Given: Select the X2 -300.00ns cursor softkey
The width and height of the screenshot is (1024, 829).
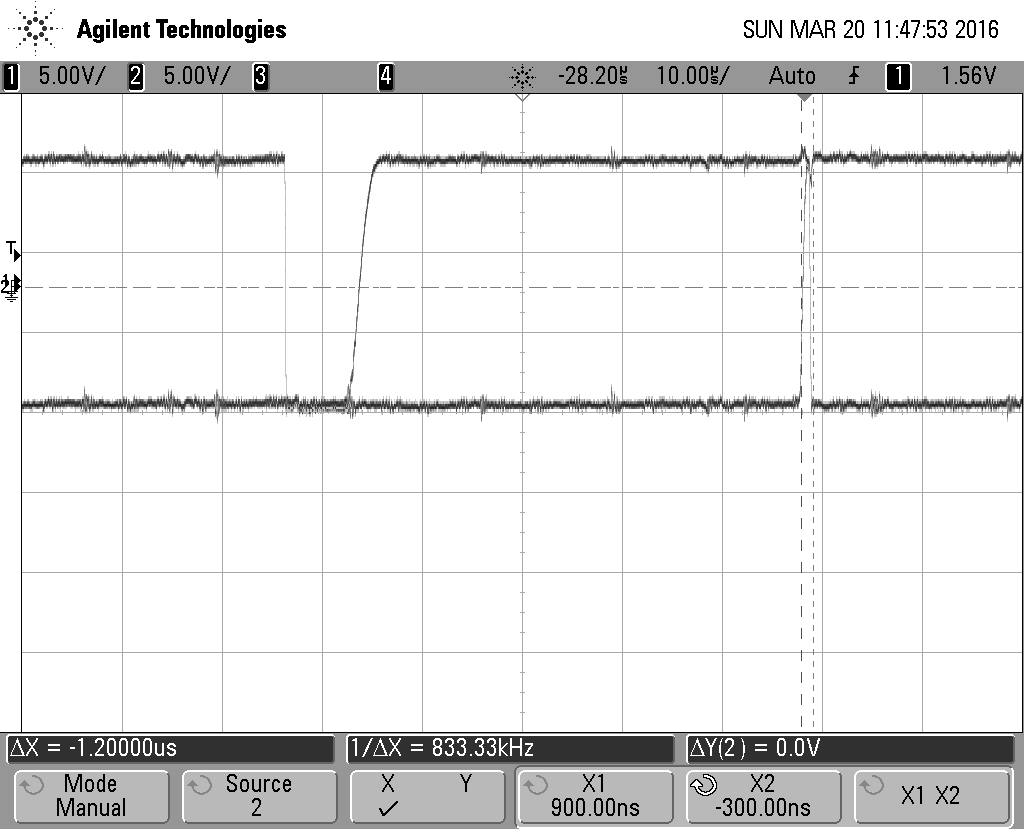Looking at the screenshot, I should tap(763, 795).
